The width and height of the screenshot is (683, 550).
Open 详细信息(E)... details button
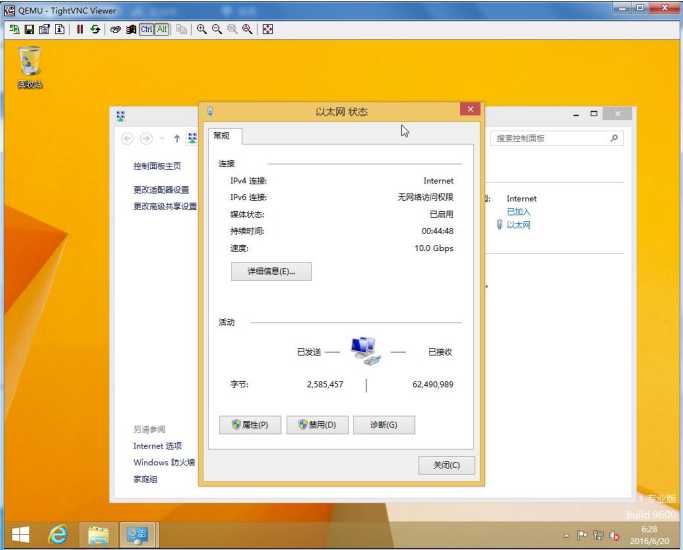tap(271, 271)
